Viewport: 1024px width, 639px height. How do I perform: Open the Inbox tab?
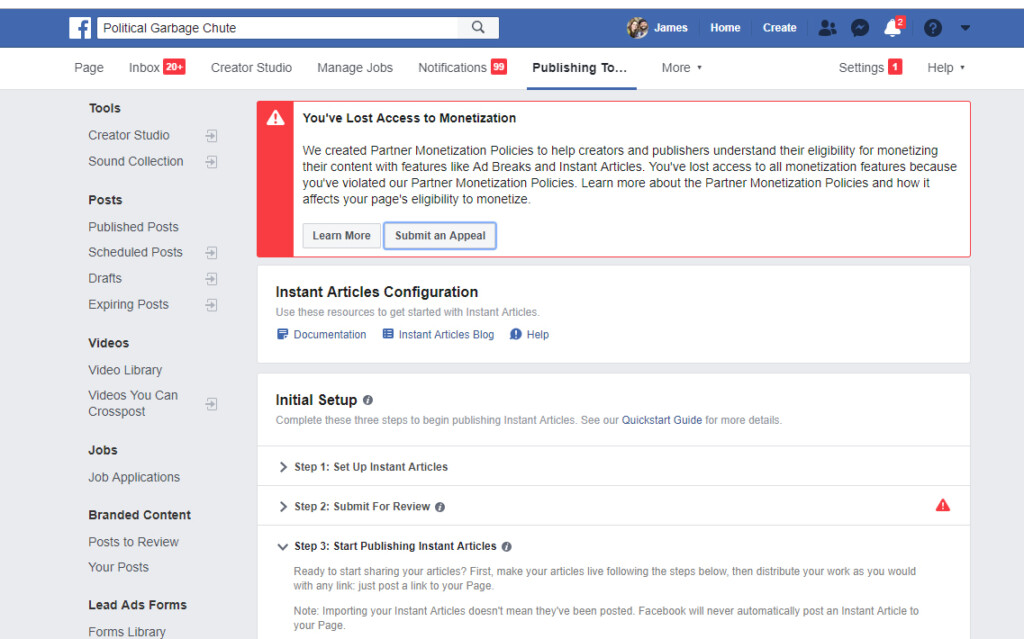[157, 67]
